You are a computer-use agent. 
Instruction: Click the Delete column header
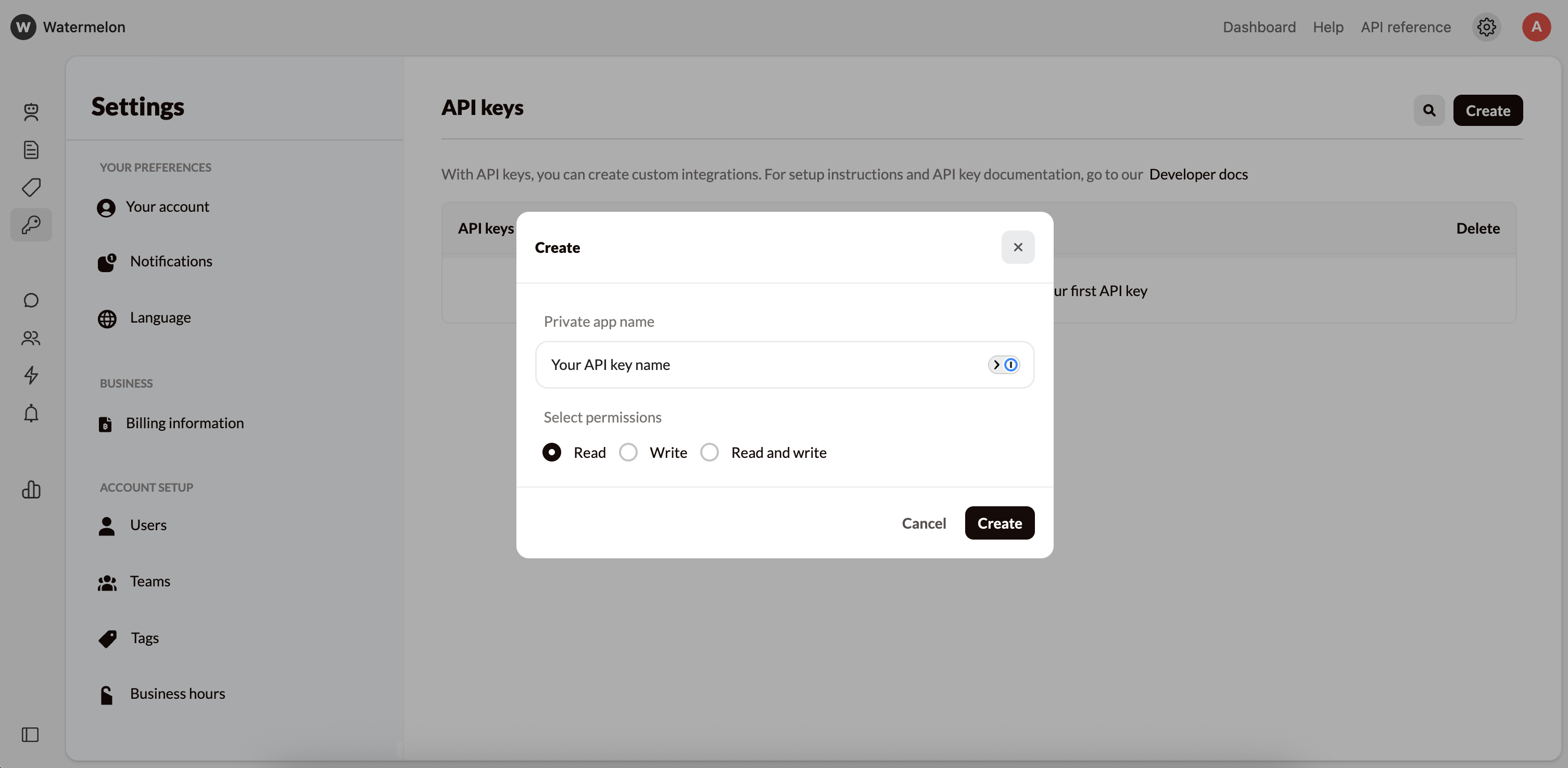[1477, 228]
